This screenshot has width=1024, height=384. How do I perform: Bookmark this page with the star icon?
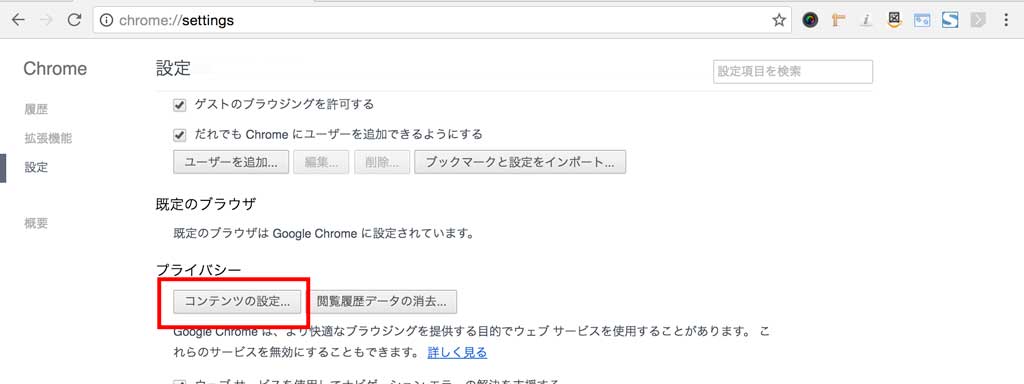pyautogui.click(x=778, y=20)
